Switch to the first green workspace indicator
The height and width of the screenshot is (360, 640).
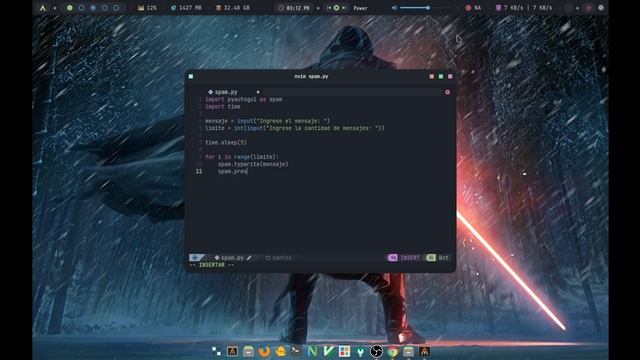coord(70,8)
